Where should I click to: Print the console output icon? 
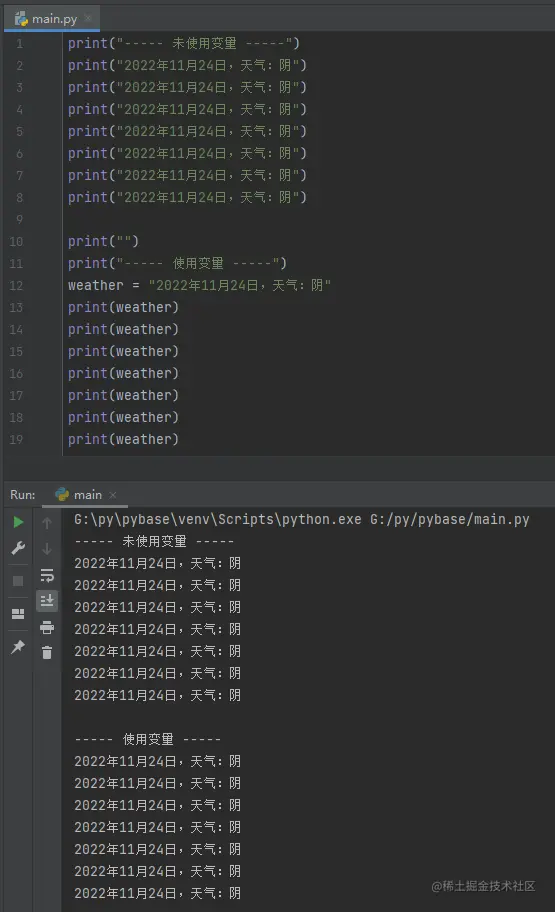pyautogui.click(x=47, y=627)
